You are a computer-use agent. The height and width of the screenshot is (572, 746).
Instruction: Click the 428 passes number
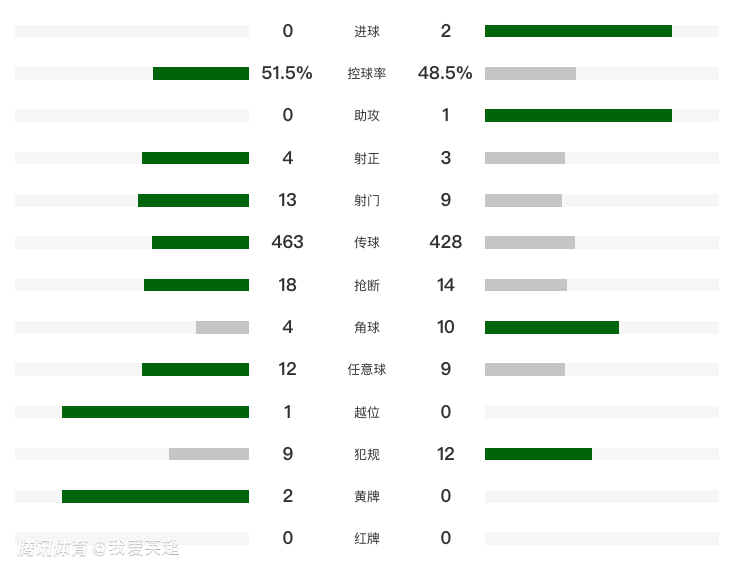(x=445, y=242)
